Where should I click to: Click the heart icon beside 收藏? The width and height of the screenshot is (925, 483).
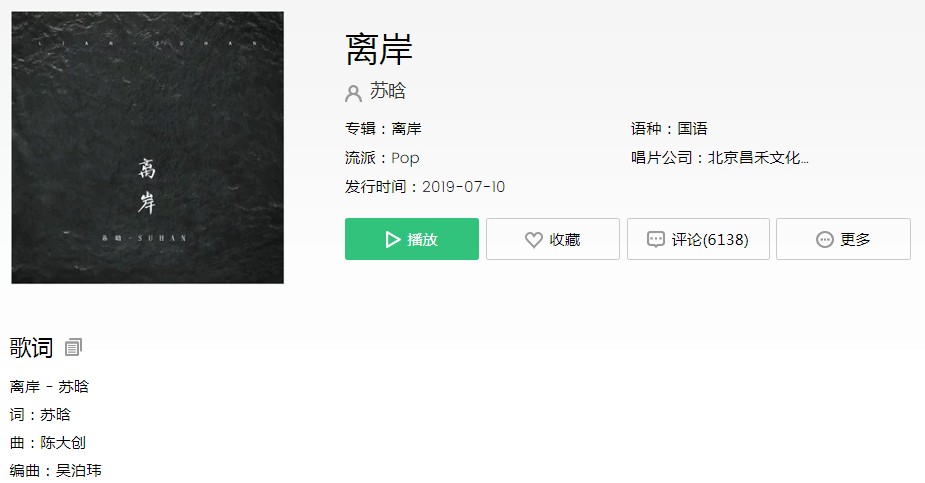pos(534,239)
